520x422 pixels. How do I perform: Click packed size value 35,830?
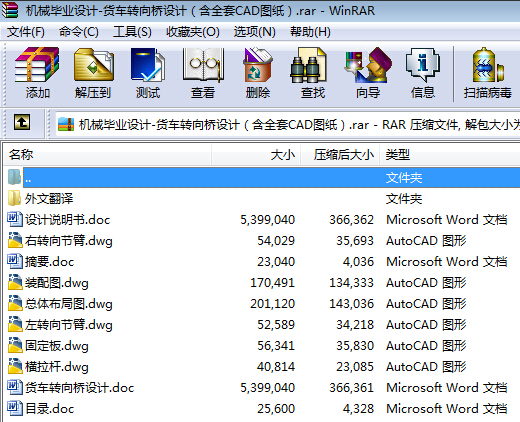coord(355,346)
